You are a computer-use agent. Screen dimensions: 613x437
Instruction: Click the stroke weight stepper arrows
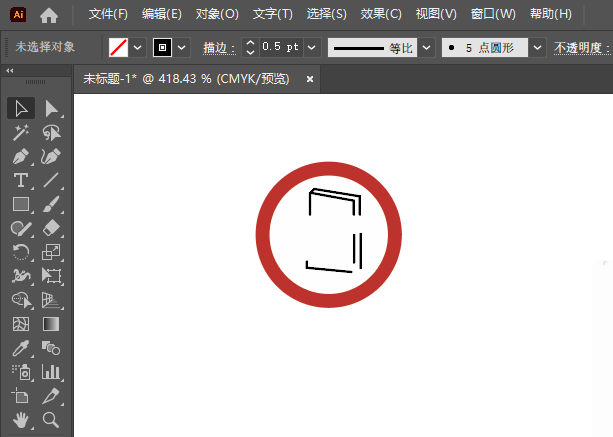coord(251,48)
